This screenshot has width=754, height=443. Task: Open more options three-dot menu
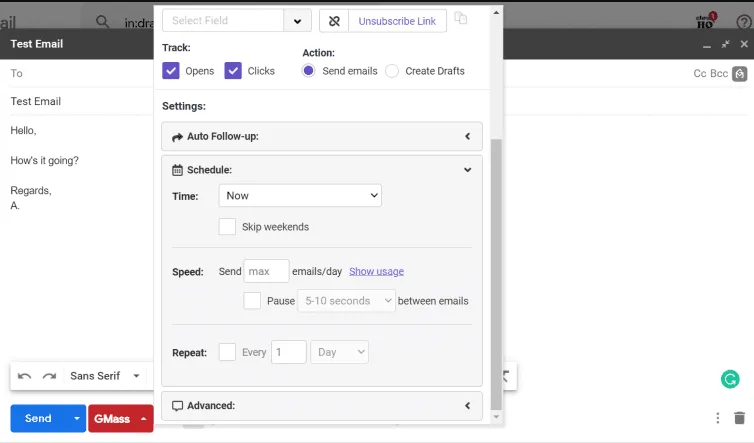(x=717, y=418)
